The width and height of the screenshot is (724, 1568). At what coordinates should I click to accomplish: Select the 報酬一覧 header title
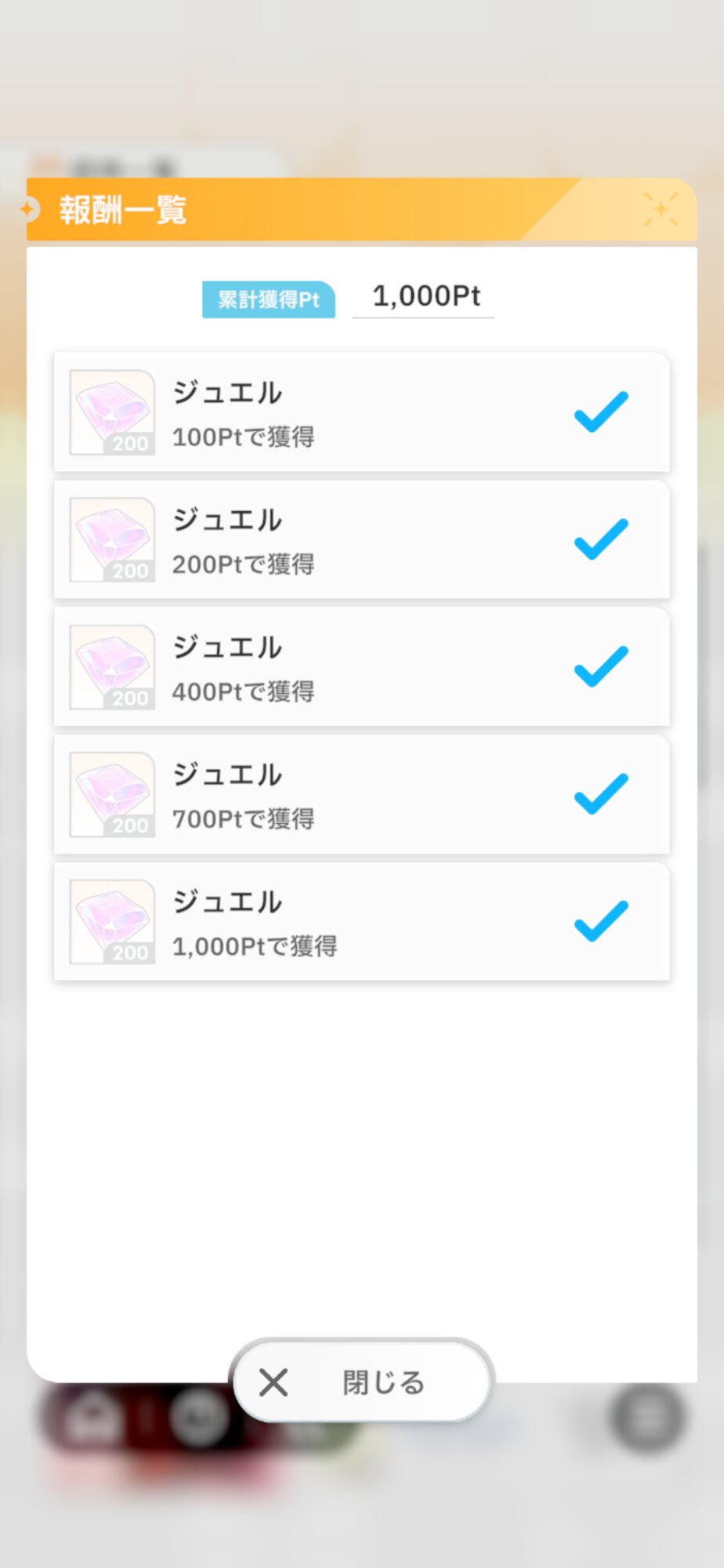(123, 210)
